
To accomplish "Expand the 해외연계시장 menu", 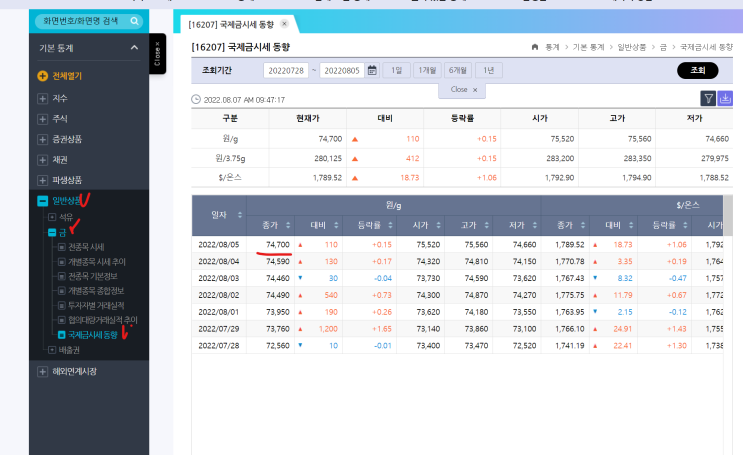I will coord(43,372).
